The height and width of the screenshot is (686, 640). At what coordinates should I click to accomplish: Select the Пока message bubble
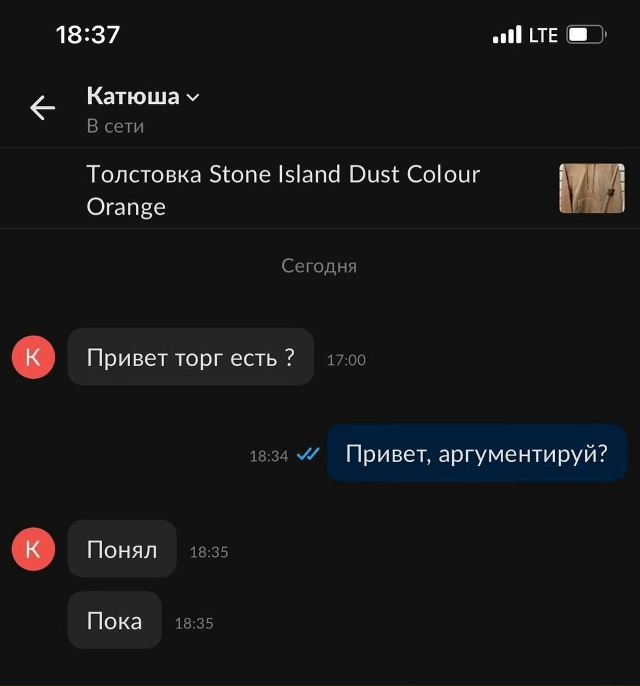tap(115, 620)
